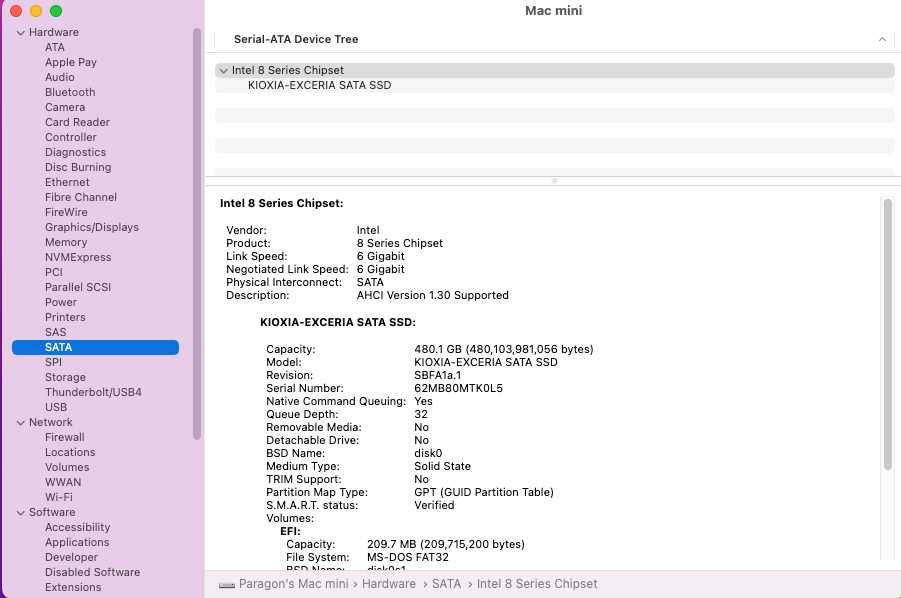This screenshot has width=901, height=598.
Task: Select Fibre Channel in sidebar
Action: pos(81,196)
